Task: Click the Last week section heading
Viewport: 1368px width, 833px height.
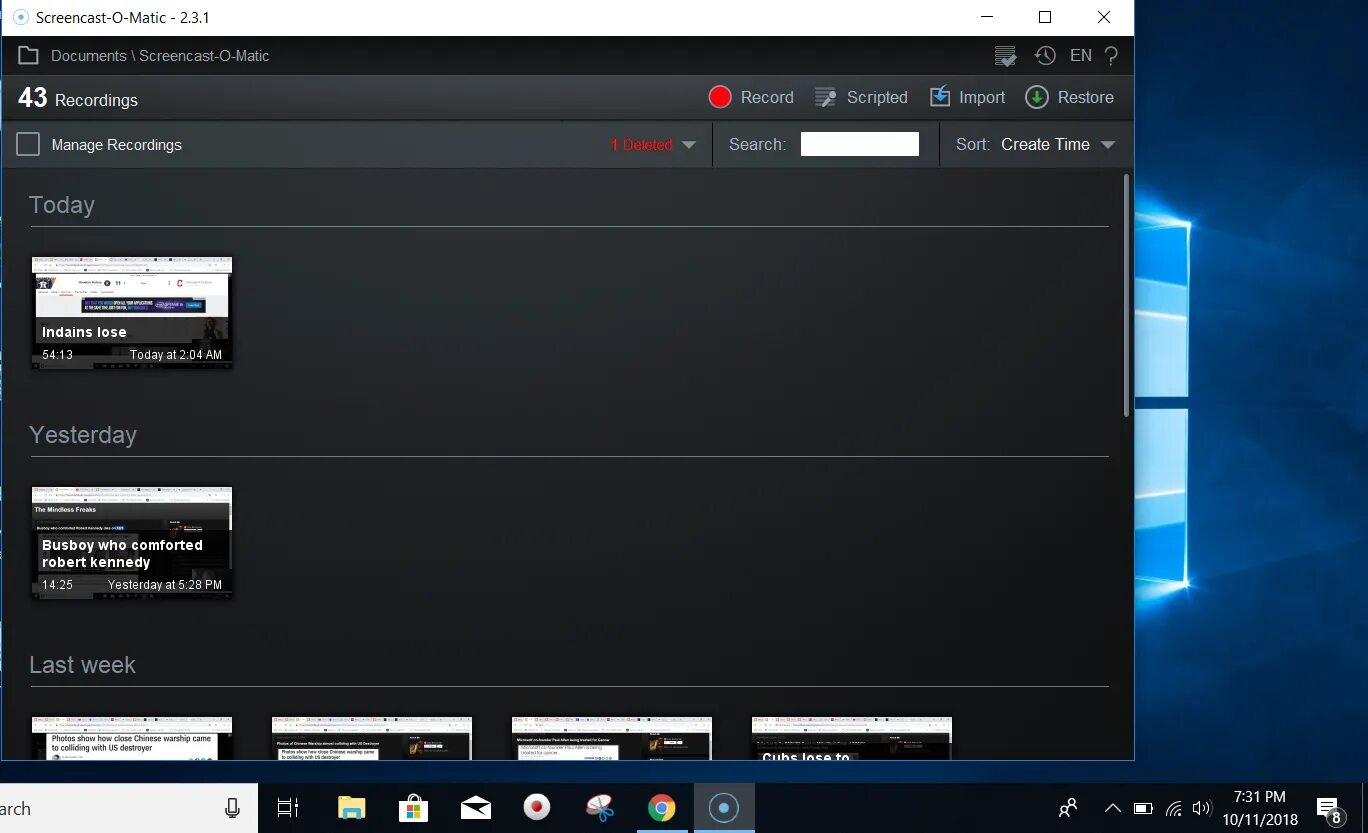Action: pyautogui.click(x=82, y=665)
